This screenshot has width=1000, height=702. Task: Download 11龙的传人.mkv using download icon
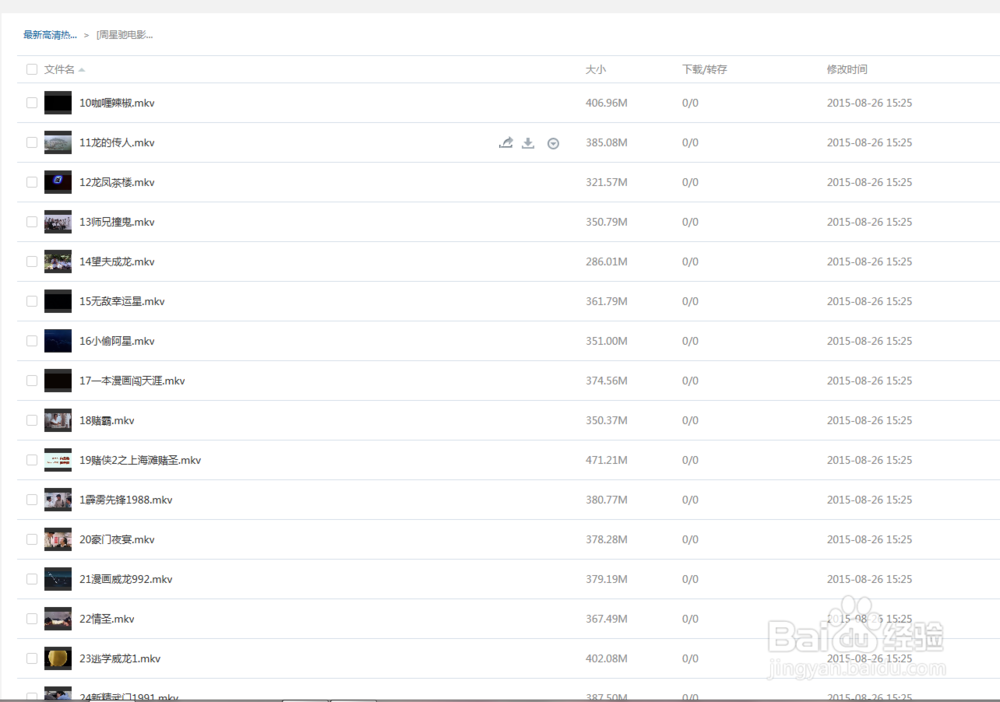528,143
